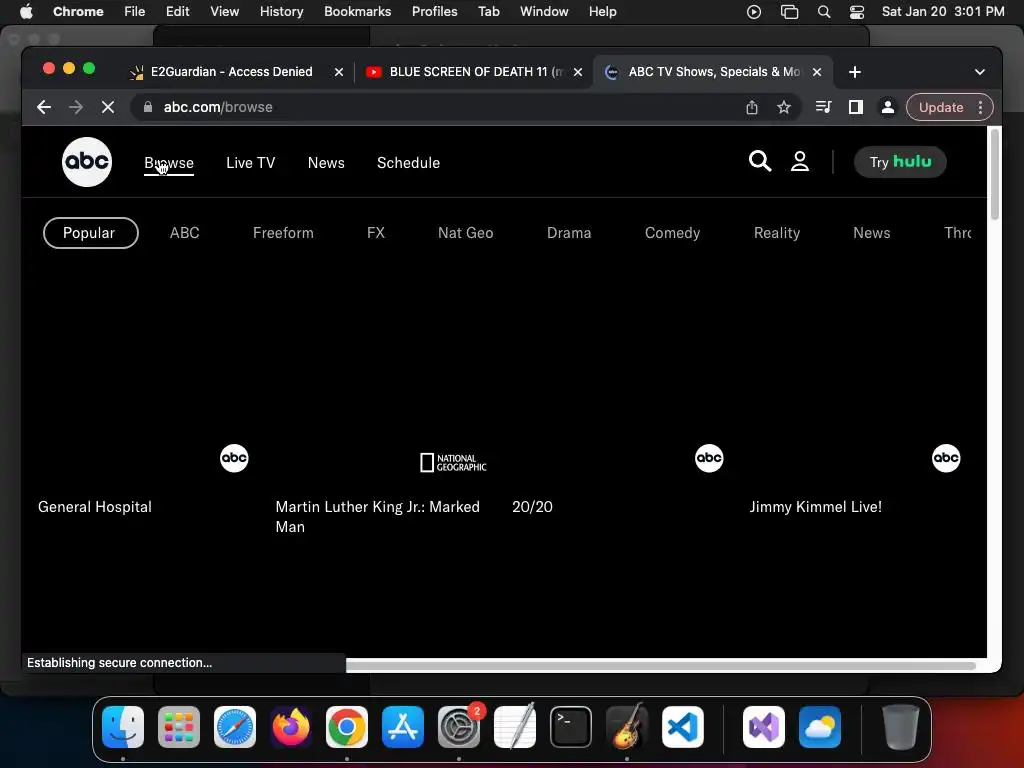Select the Popular category pill
1024x768 pixels.
(90, 233)
